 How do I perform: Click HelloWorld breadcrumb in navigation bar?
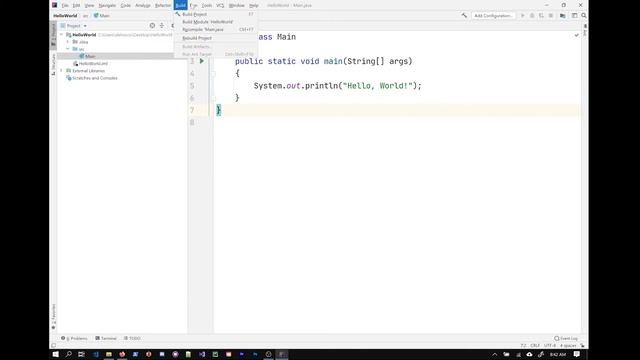[x=65, y=16]
